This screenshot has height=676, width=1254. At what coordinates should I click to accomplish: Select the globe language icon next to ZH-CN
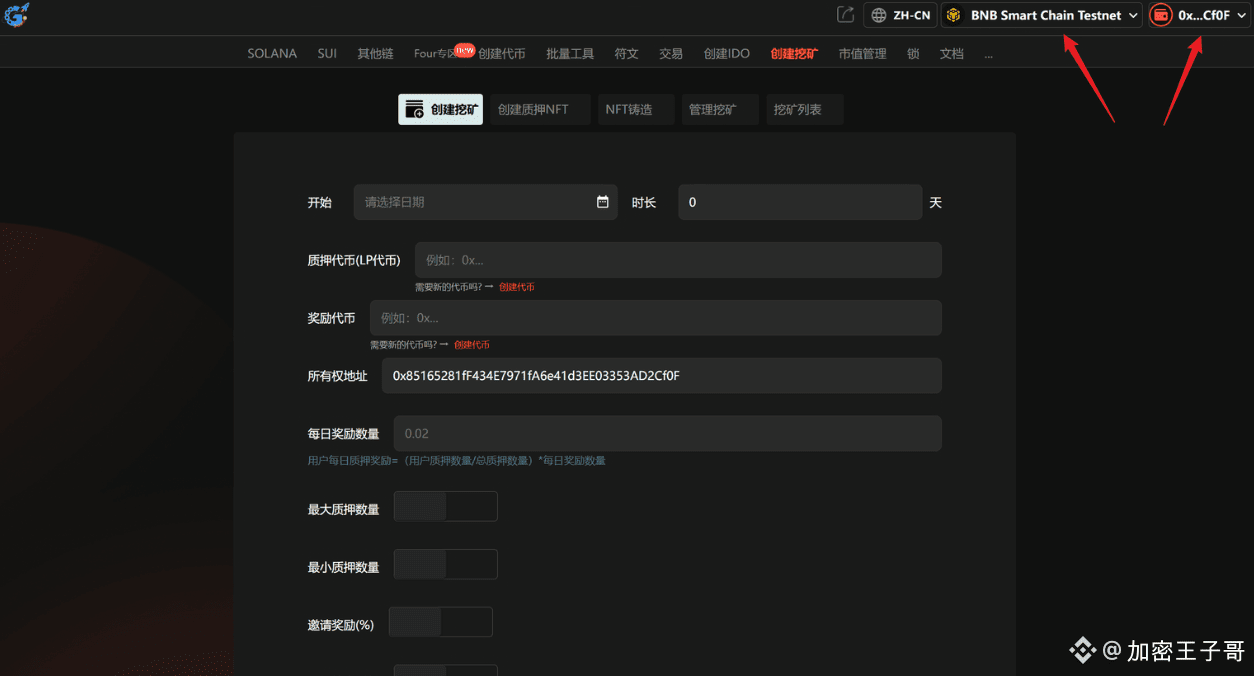click(881, 15)
